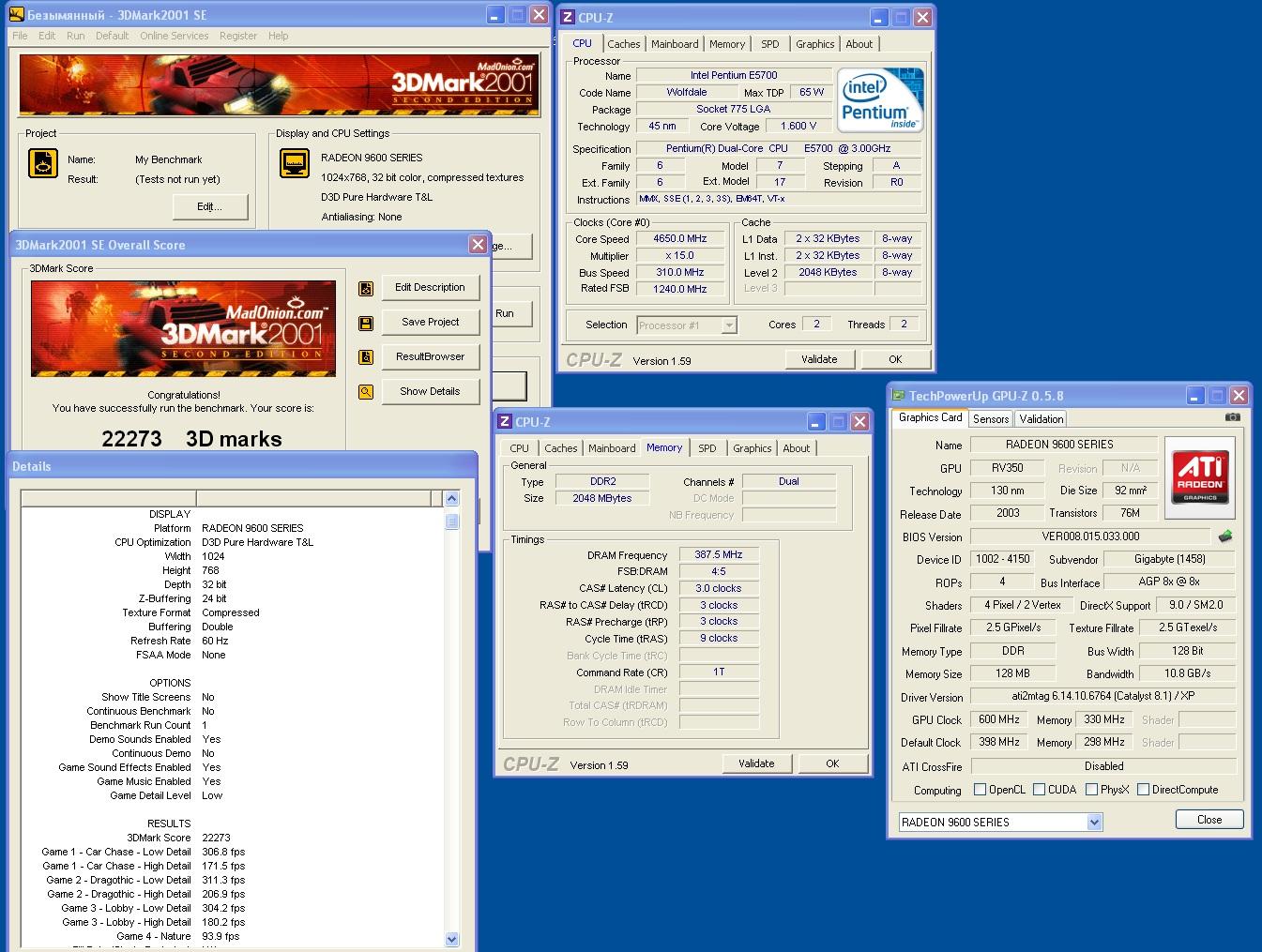
Task: Open the Processor #1 selection dropdown
Action: pos(729,325)
